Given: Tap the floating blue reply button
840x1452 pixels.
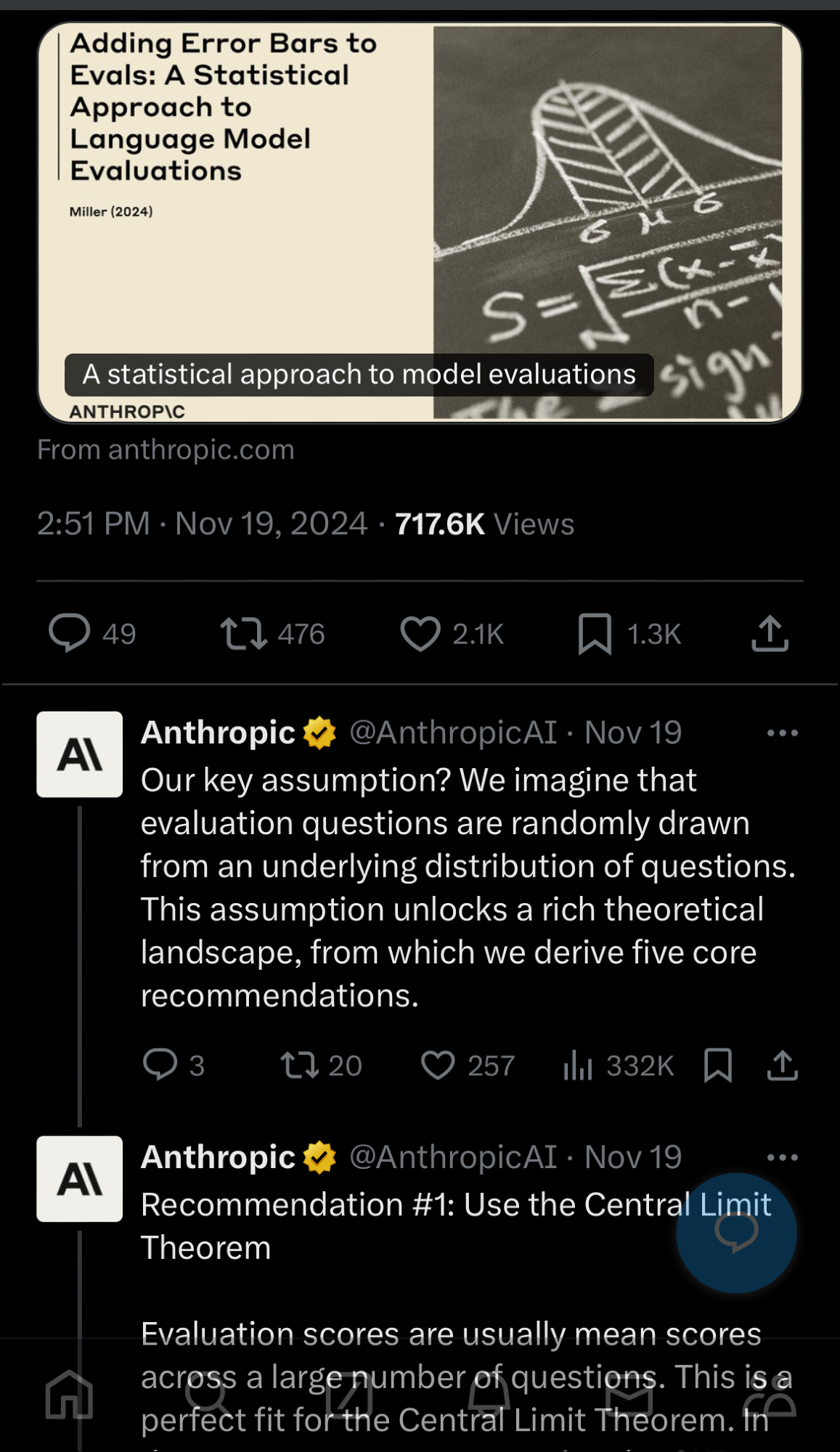Looking at the screenshot, I should [736, 1233].
